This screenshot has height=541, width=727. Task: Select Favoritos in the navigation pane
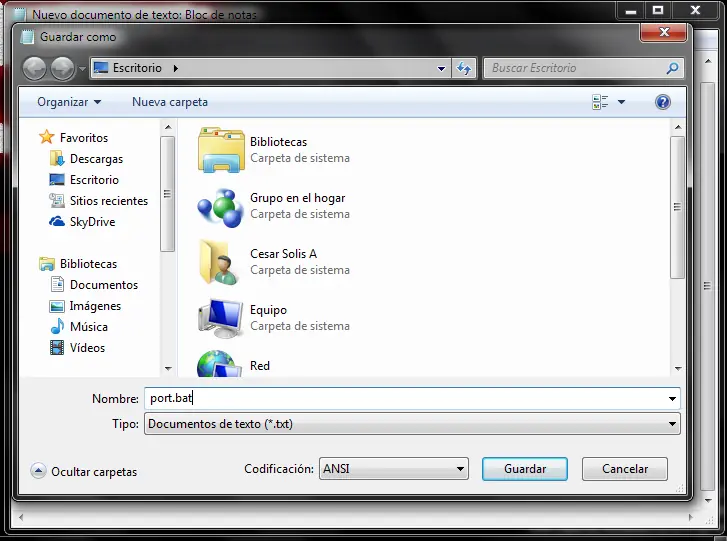click(84, 138)
